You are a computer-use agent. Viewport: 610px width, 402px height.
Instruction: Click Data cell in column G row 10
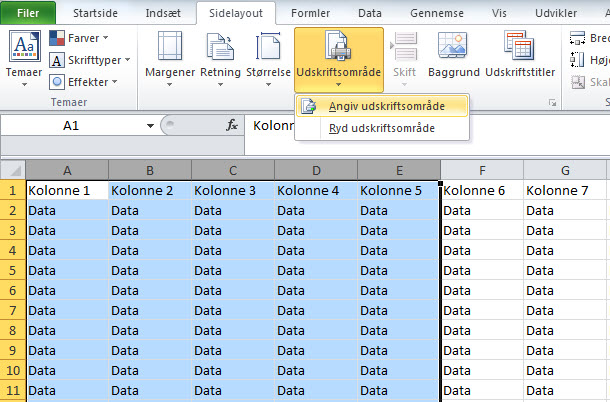coord(565,370)
